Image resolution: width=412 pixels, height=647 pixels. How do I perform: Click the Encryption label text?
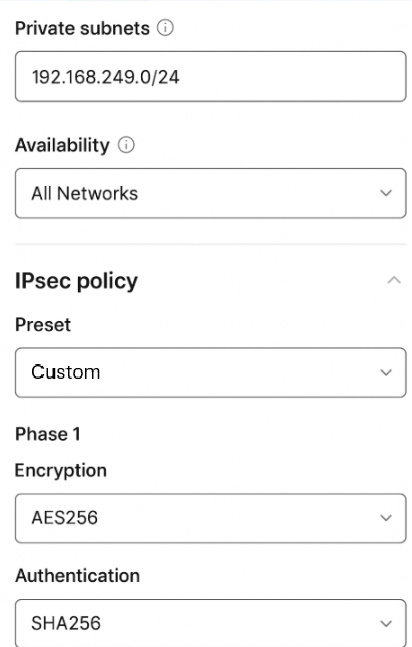pos(61,471)
